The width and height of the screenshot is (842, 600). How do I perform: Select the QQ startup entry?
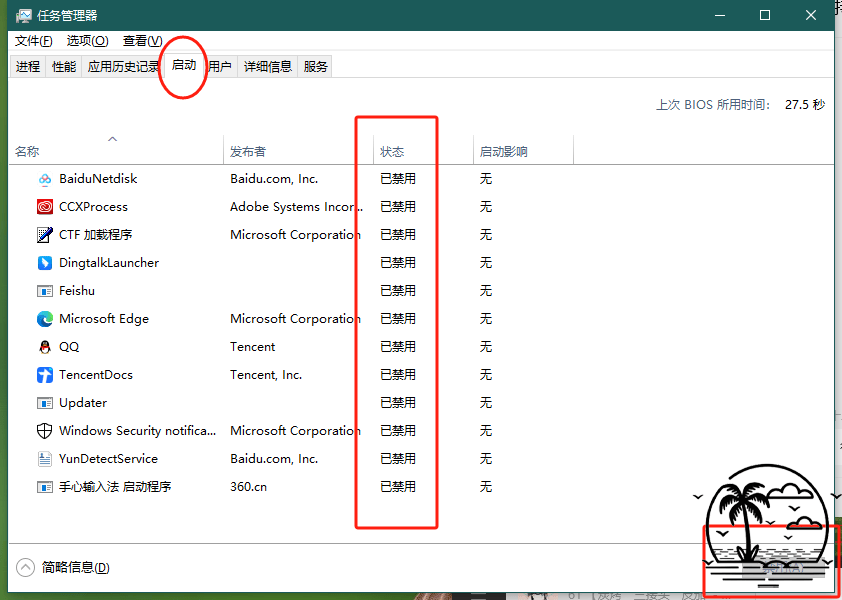(x=420, y=347)
